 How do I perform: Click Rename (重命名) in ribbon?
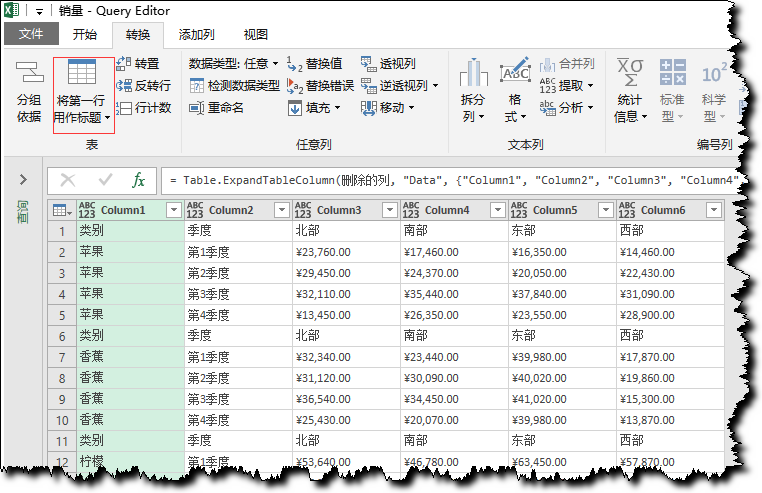point(217,107)
